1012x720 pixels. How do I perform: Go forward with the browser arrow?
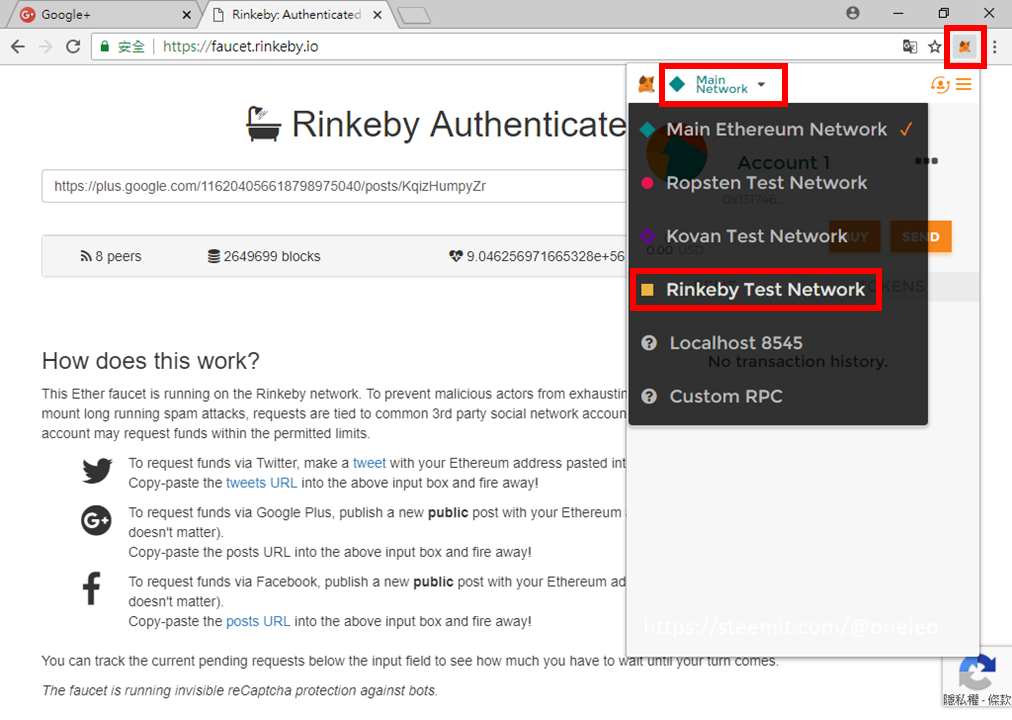pos(45,46)
